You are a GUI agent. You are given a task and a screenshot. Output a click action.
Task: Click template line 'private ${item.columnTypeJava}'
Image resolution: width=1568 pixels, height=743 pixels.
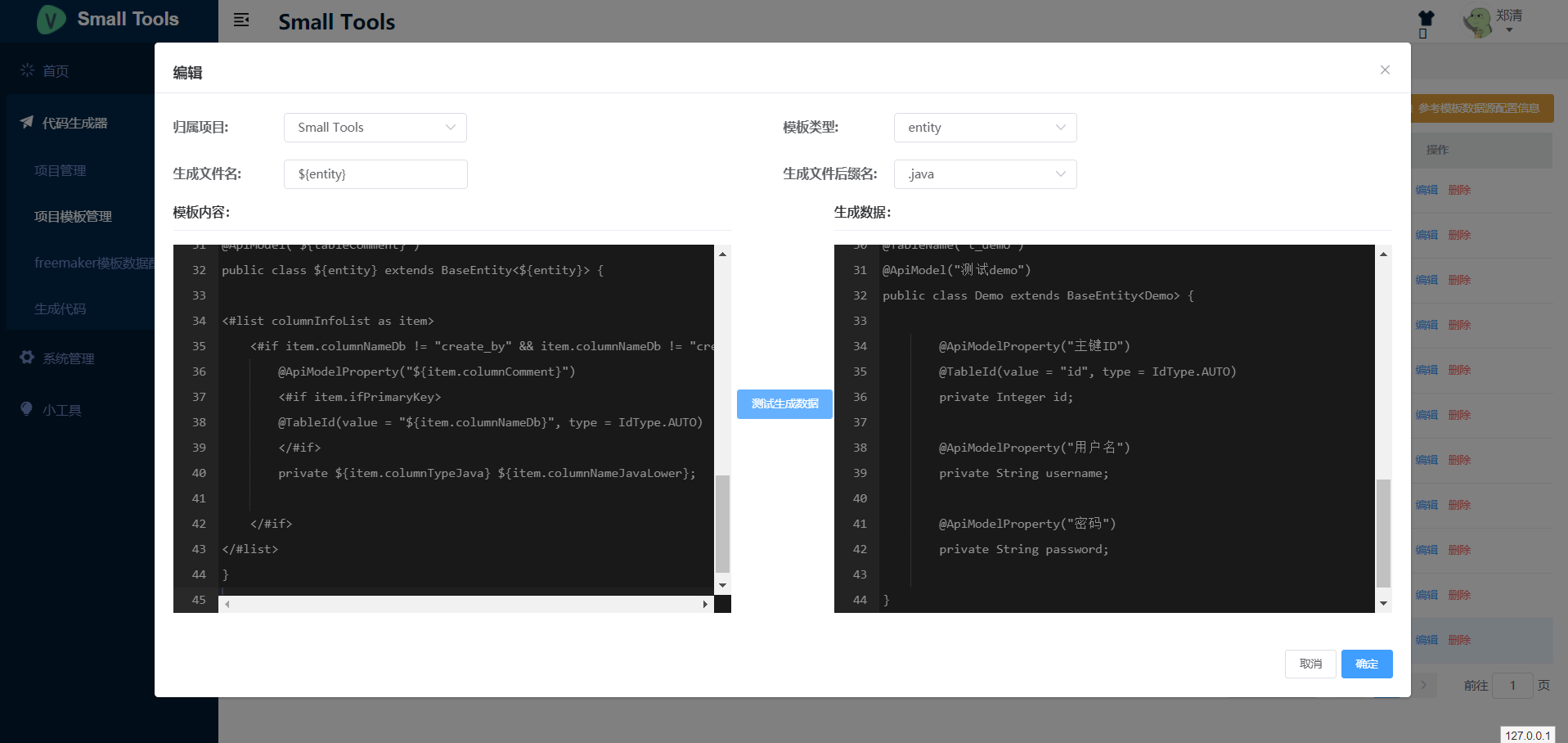487,473
